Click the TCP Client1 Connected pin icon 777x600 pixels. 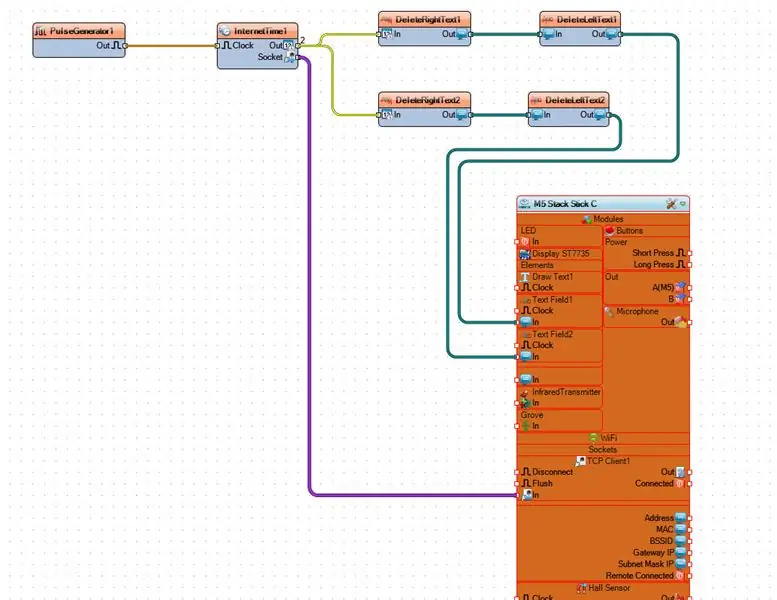pyautogui.click(x=680, y=484)
